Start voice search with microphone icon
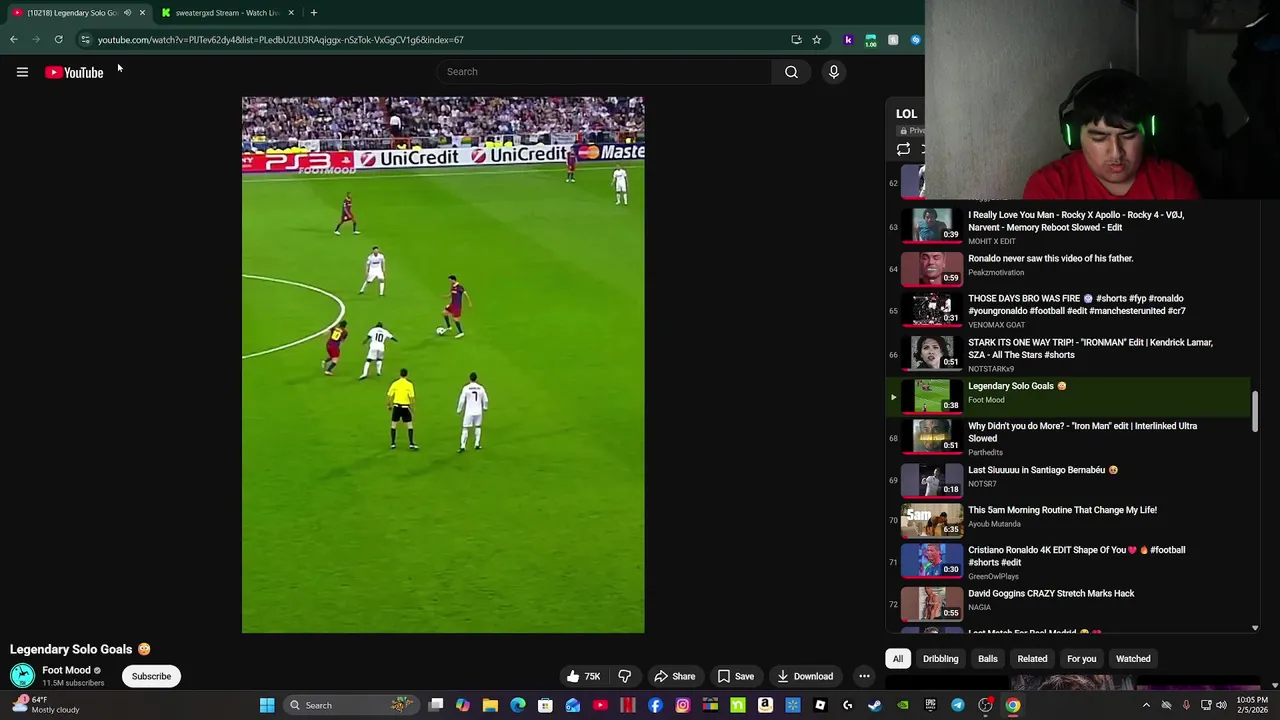The height and width of the screenshot is (720, 1280). [x=833, y=72]
